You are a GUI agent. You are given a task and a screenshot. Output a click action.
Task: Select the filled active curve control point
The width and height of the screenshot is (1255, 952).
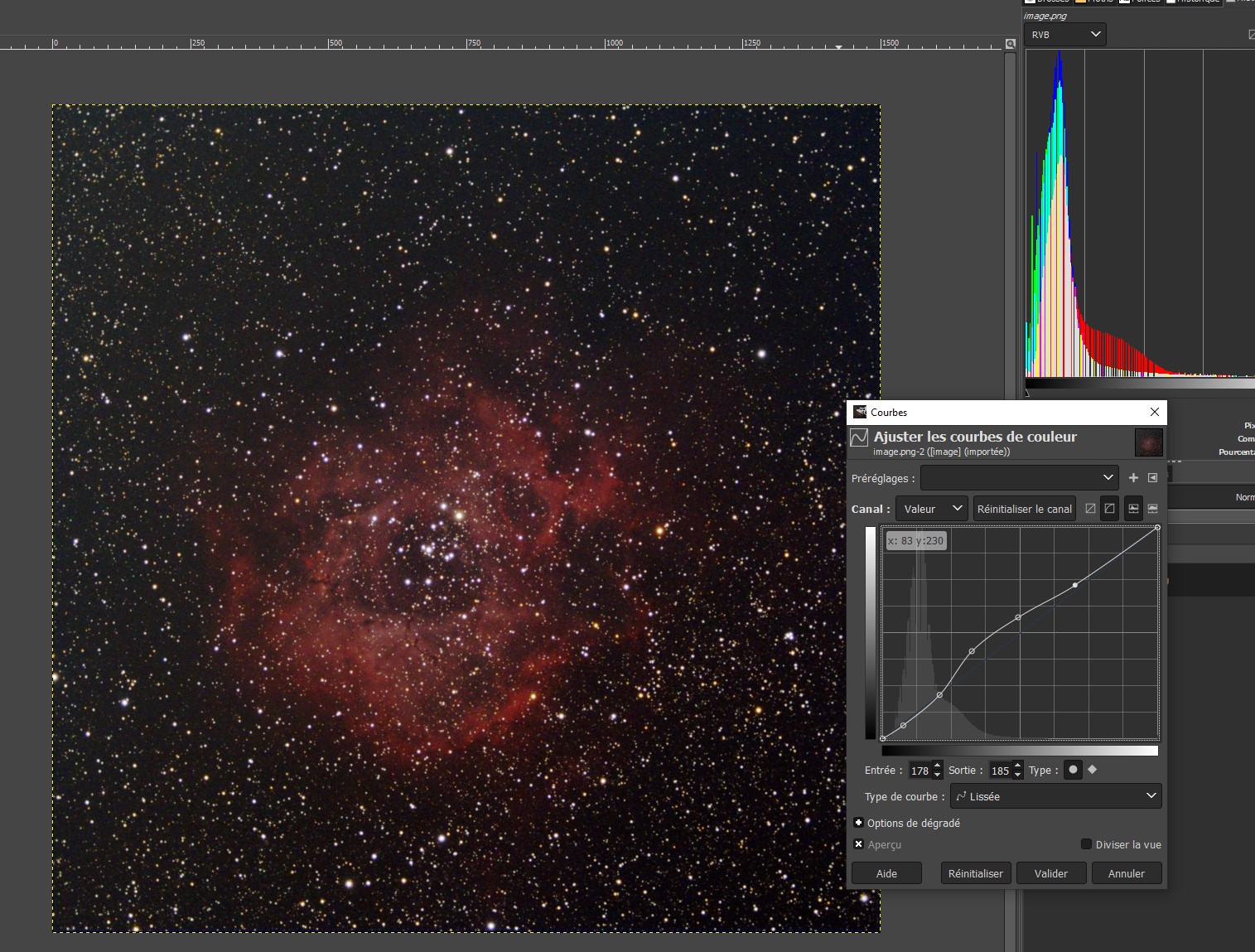pyautogui.click(x=1075, y=585)
